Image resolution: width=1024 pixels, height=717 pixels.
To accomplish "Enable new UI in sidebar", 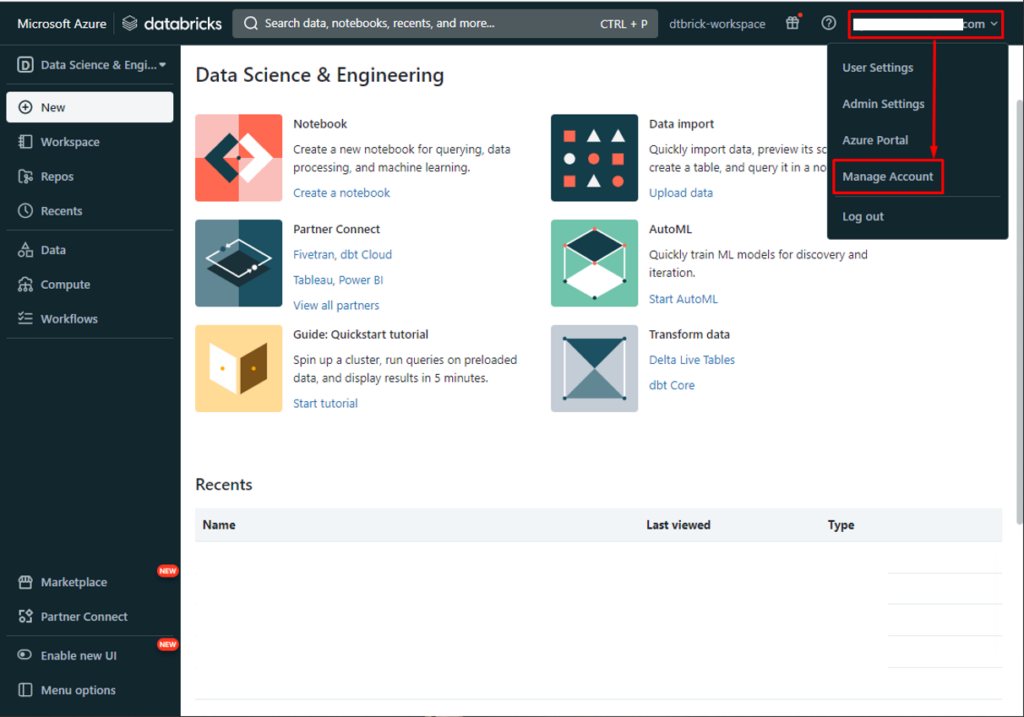I will pos(78,655).
